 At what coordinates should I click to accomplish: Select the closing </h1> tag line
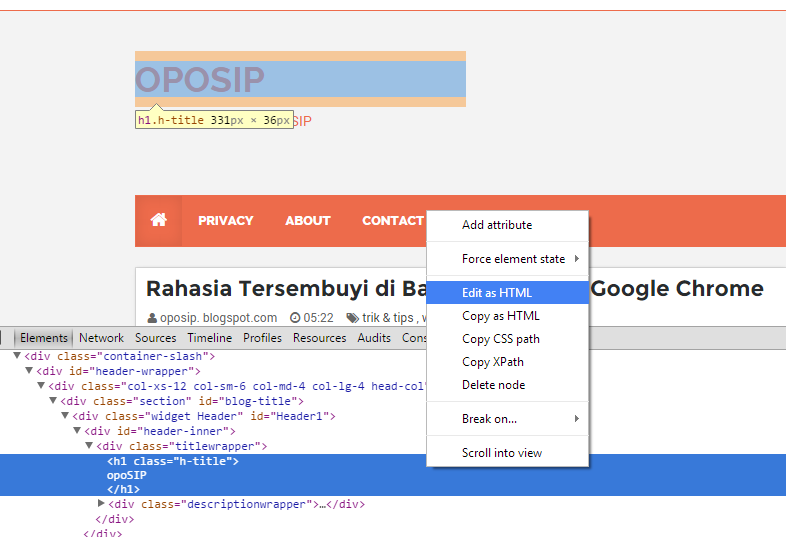point(123,489)
